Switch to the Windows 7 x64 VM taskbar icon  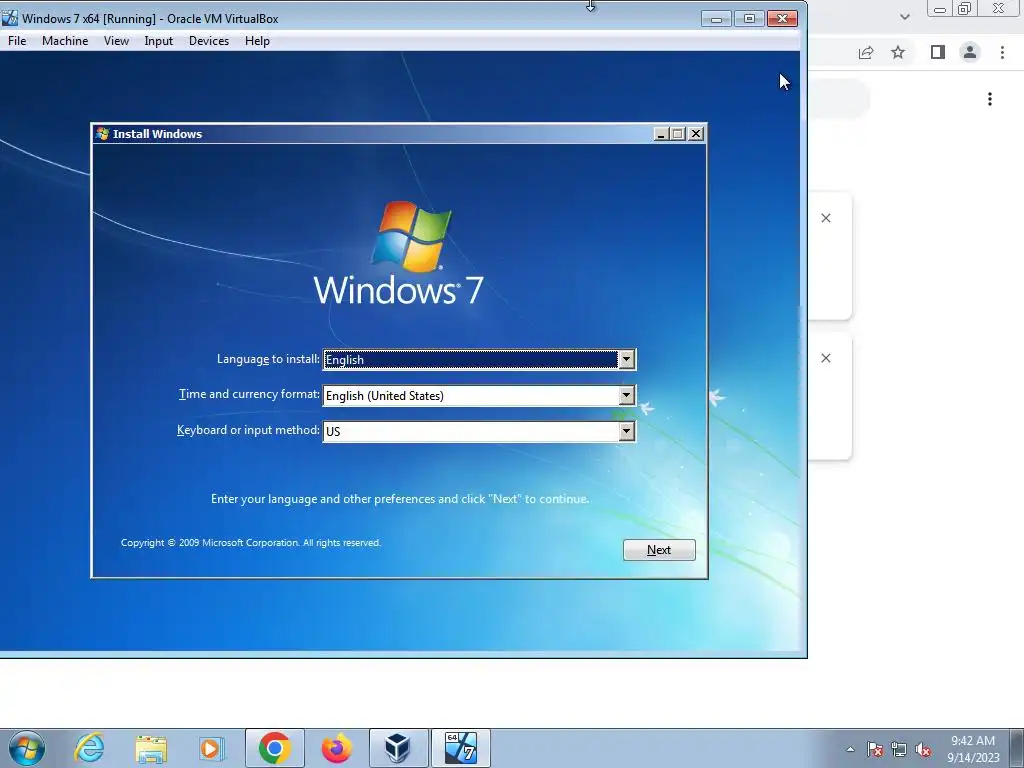(x=460, y=748)
